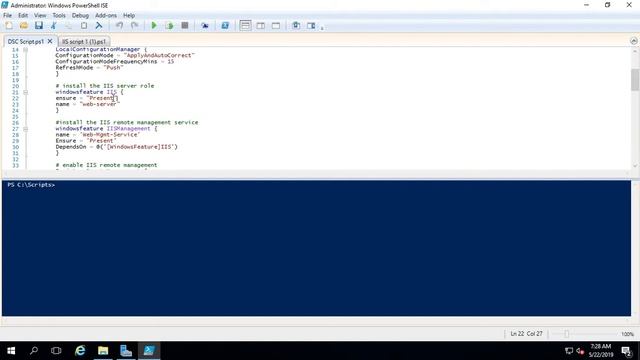Viewport: 640px width, 360px height.
Task: Click the comment '# install the IIS server role'
Action: [x=105, y=86]
